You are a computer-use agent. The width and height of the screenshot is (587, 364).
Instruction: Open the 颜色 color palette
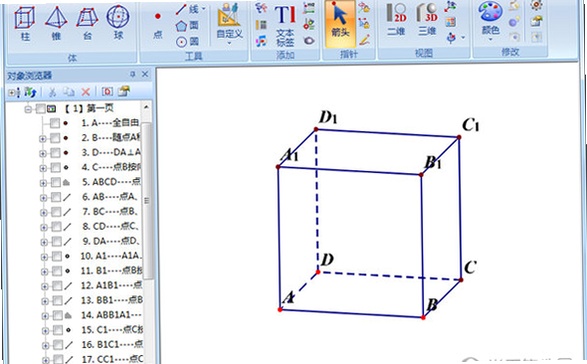[x=490, y=21]
